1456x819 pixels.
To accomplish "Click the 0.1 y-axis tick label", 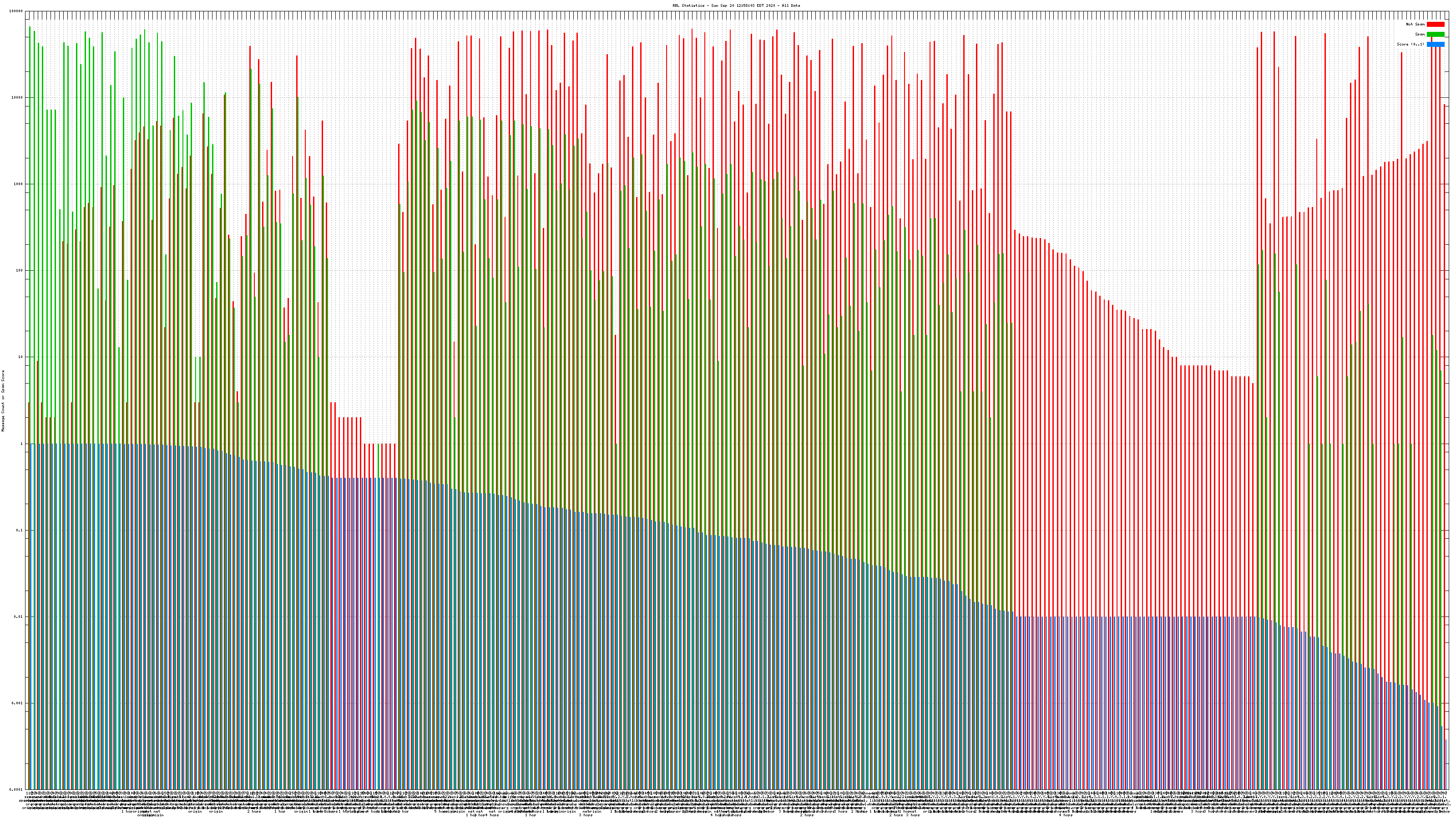I will point(20,530).
